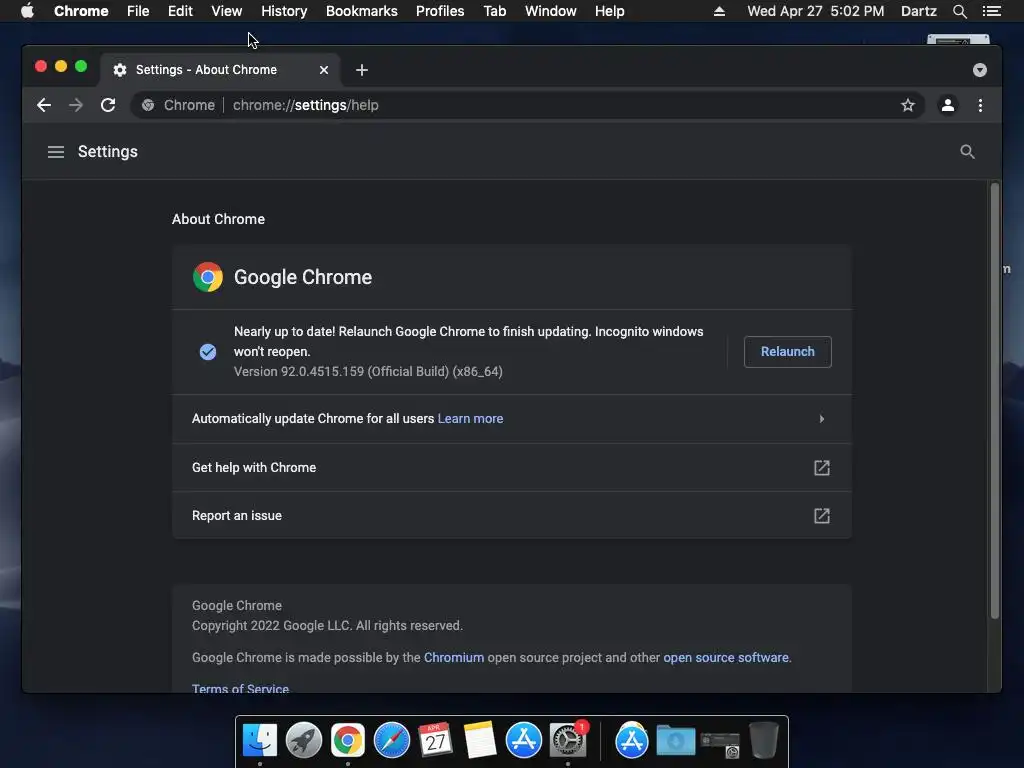Reload the page with the refresh icon

[108, 105]
